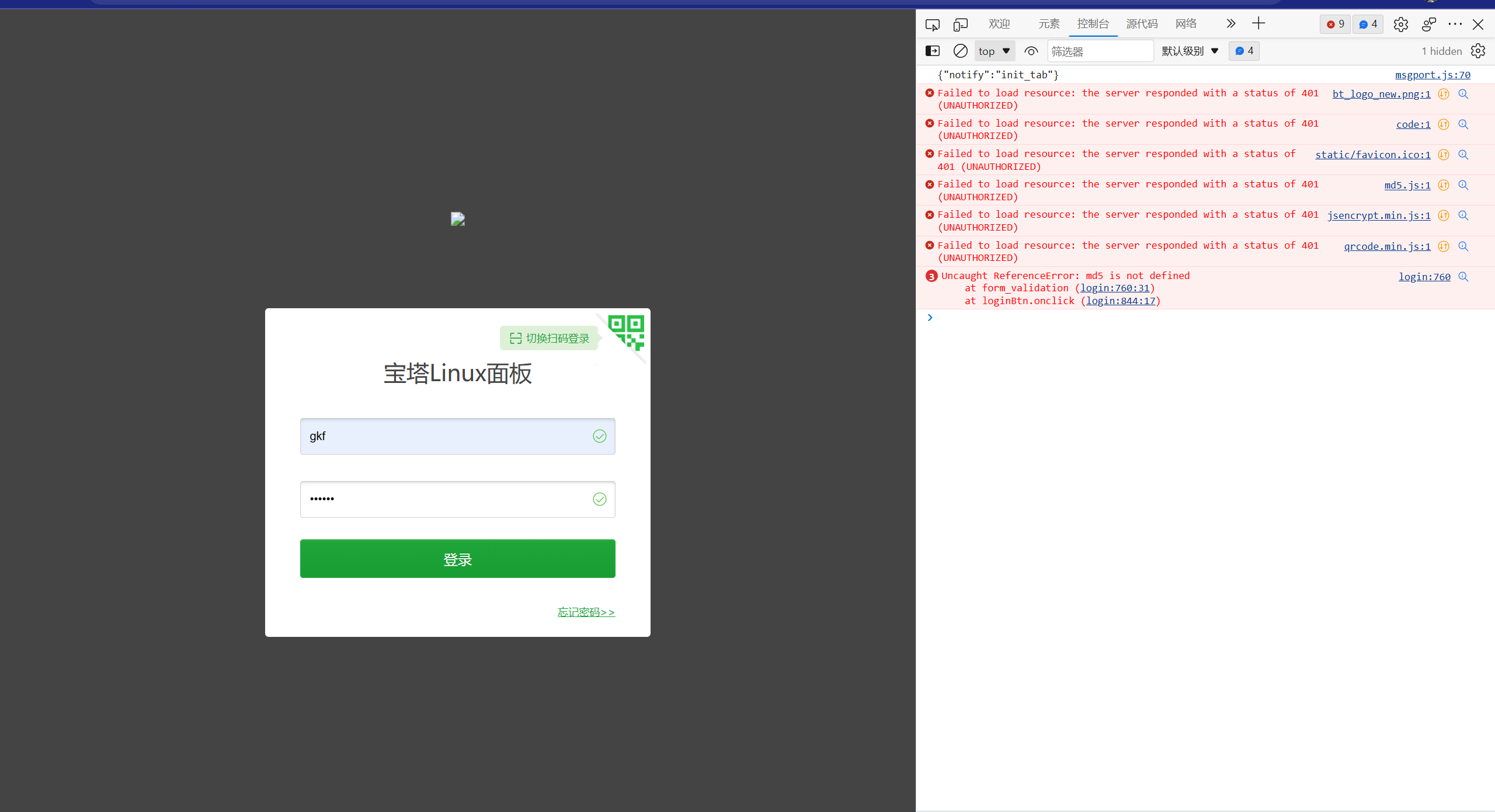Open login:760:31 stack trace link
1495x812 pixels.
point(1115,288)
